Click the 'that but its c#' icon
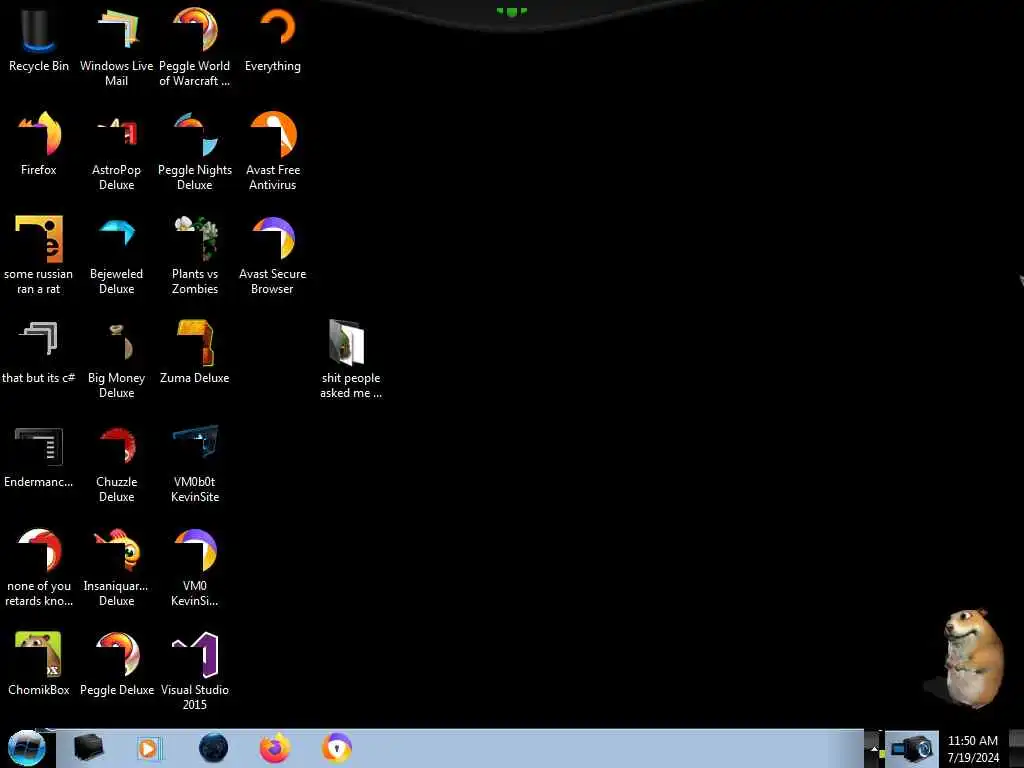The image size is (1024, 768). coord(39,352)
